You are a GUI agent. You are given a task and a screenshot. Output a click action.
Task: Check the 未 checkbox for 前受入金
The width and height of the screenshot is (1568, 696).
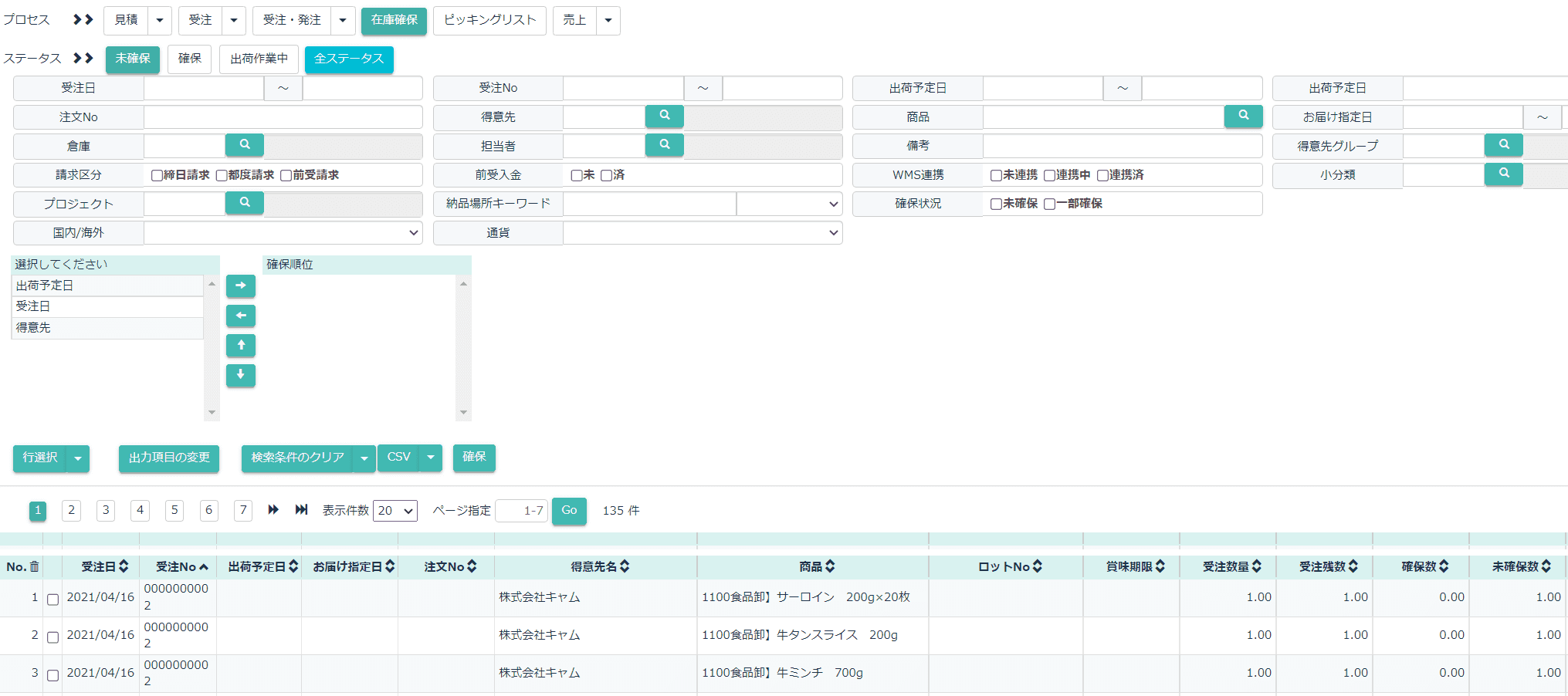tap(577, 176)
